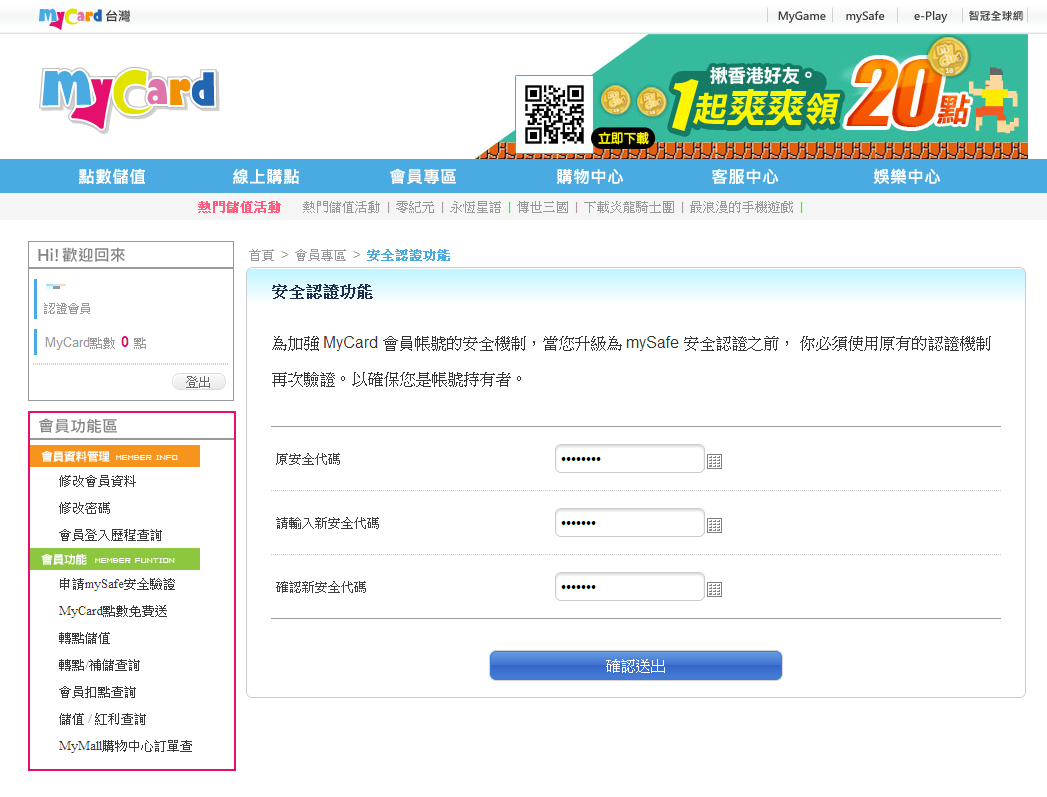Click 會員專區 breadcrumb link
Screen dimensions: 1047x797
[321, 255]
